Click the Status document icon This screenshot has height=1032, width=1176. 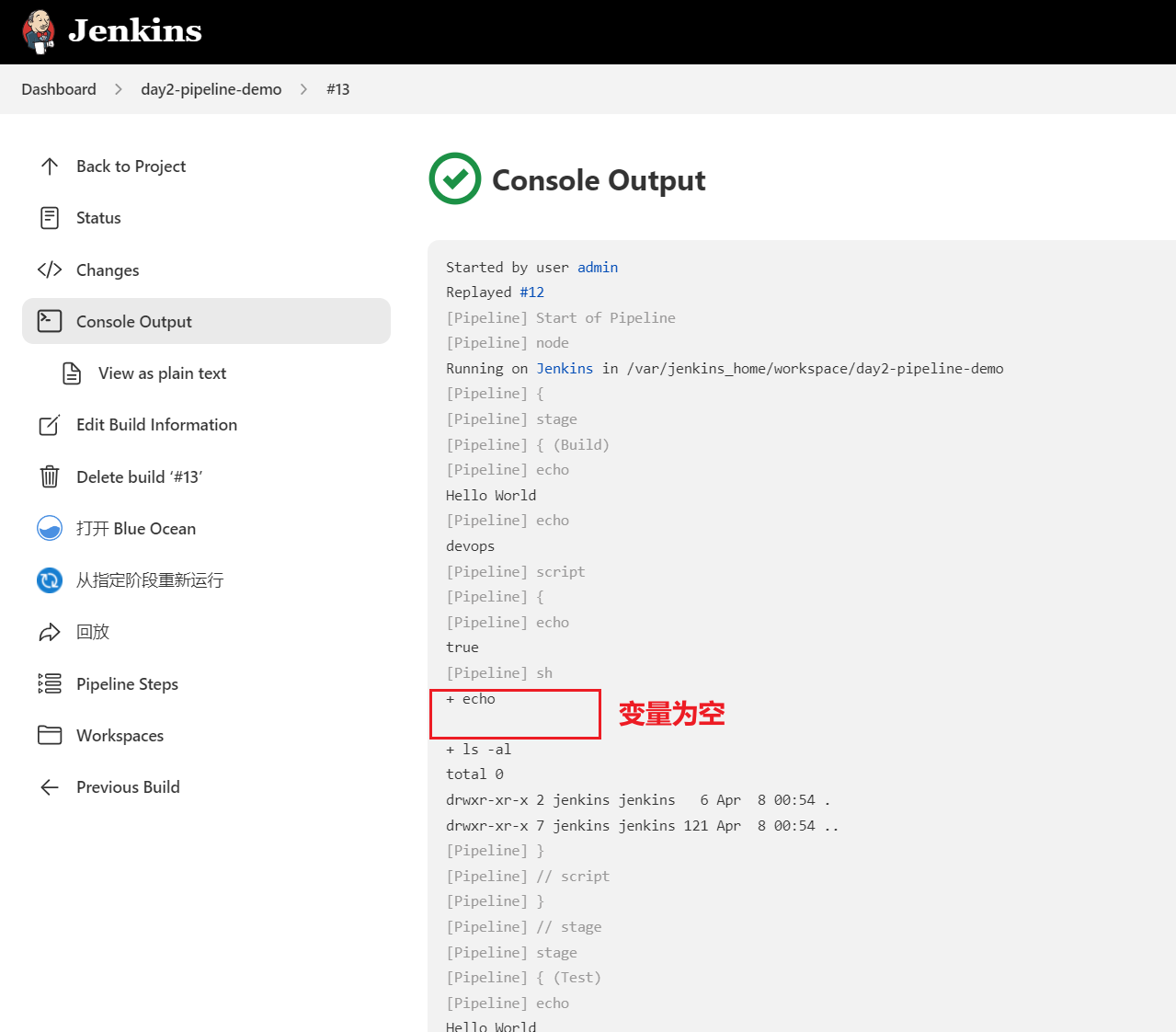coord(50,218)
